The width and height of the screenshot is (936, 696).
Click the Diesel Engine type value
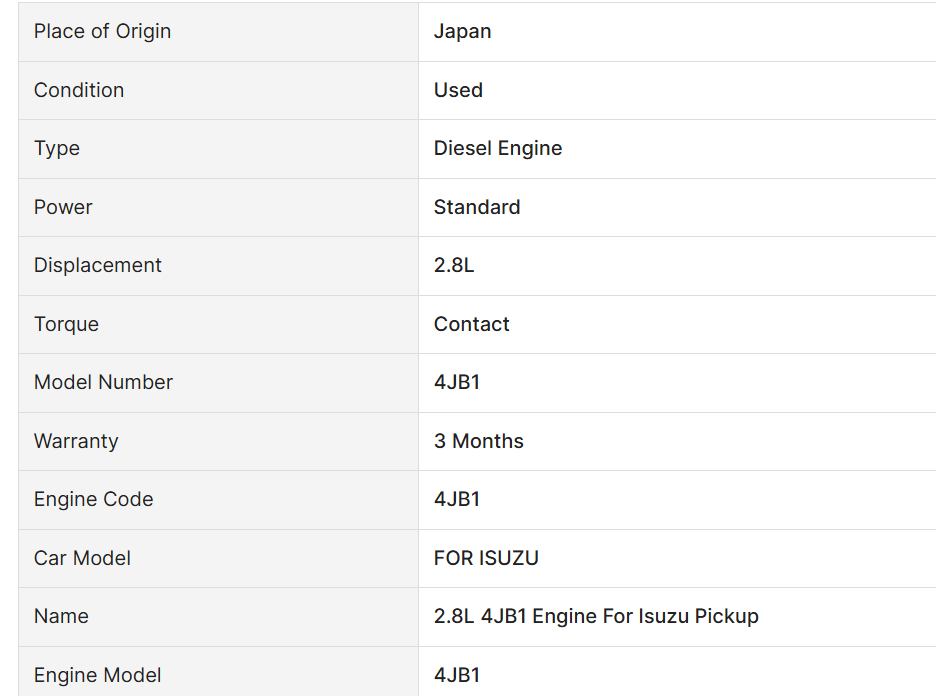pyautogui.click(x=497, y=148)
